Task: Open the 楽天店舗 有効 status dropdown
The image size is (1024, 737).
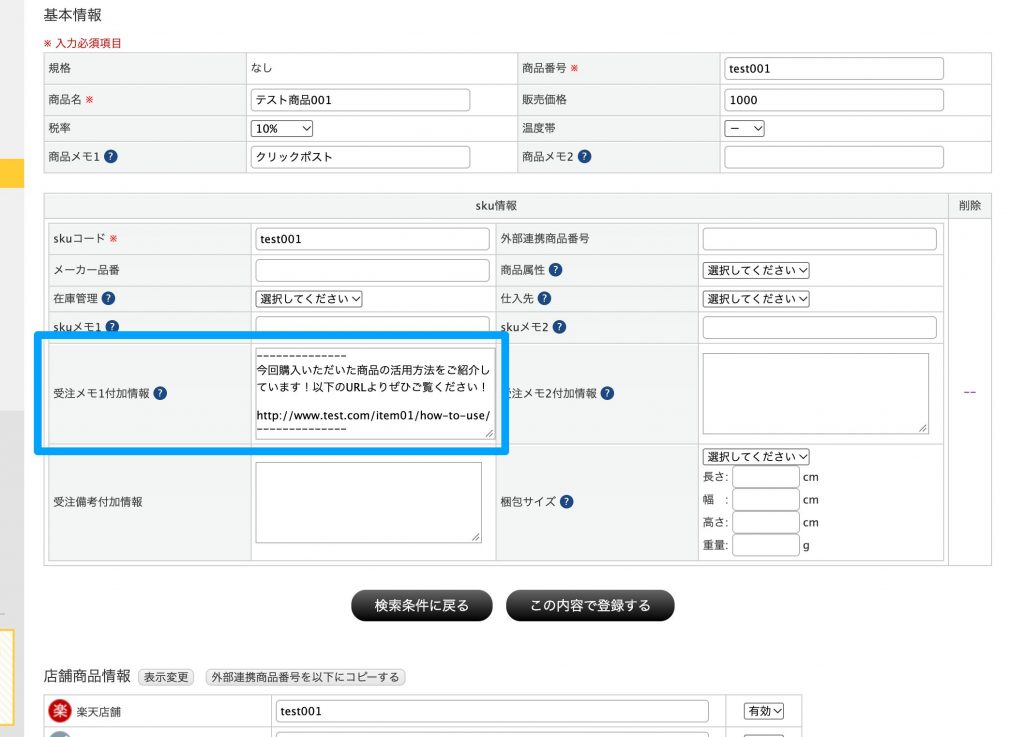Action: click(x=763, y=711)
